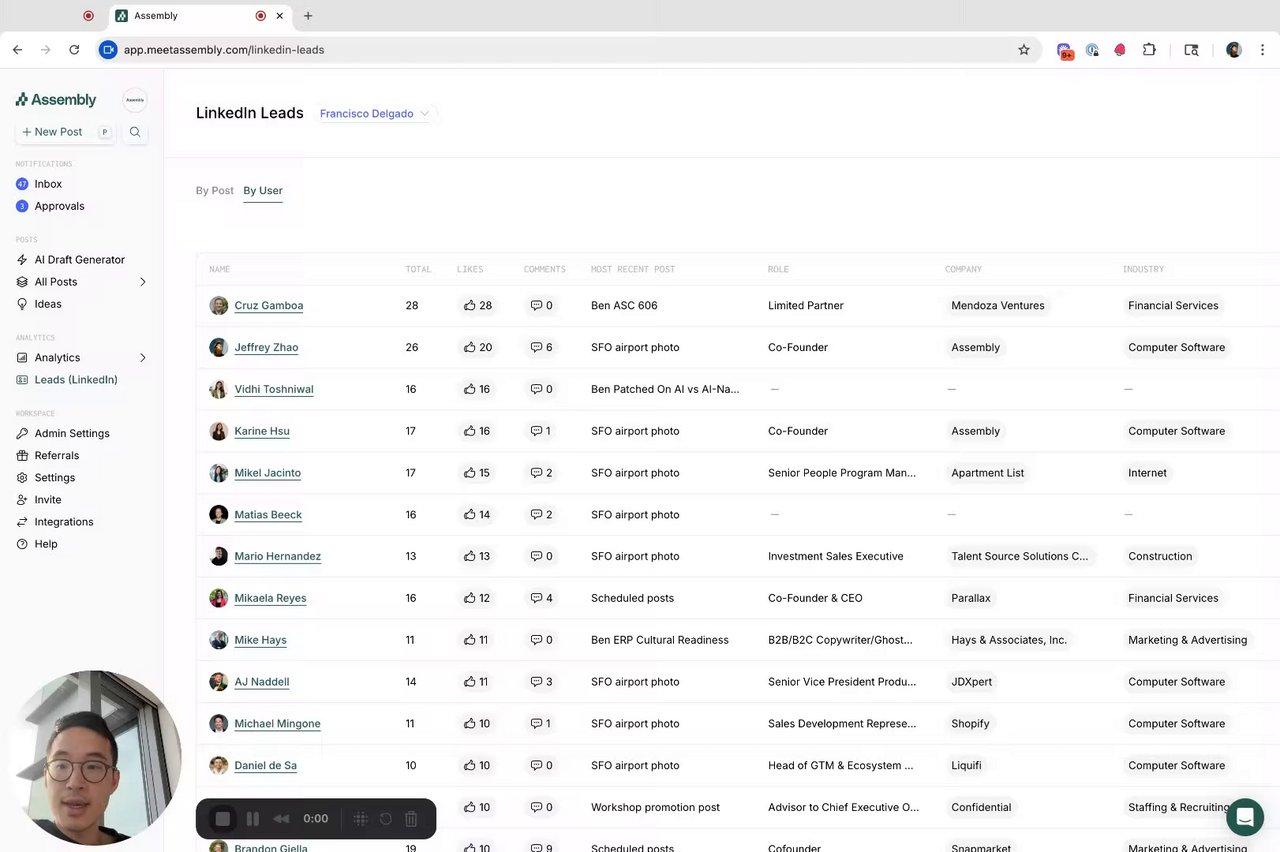
Task: Switch to the By Post tab
Action: [x=215, y=191]
